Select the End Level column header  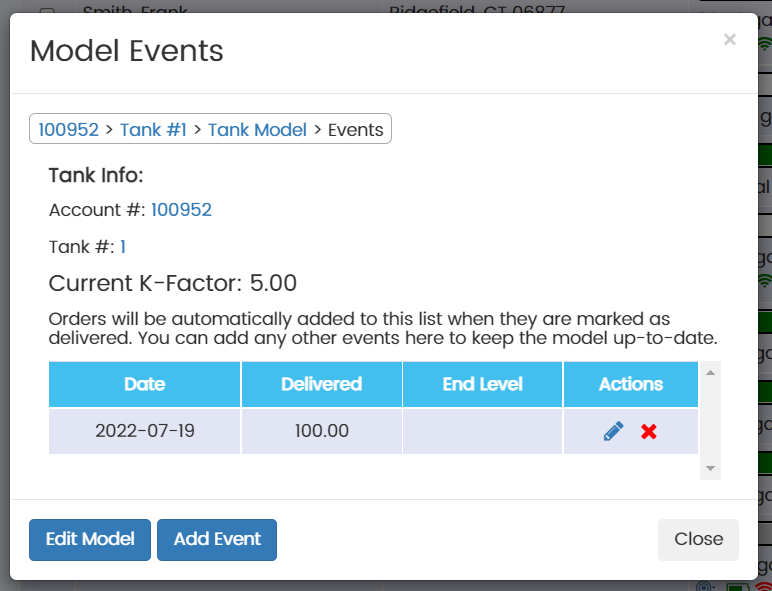pos(482,384)
